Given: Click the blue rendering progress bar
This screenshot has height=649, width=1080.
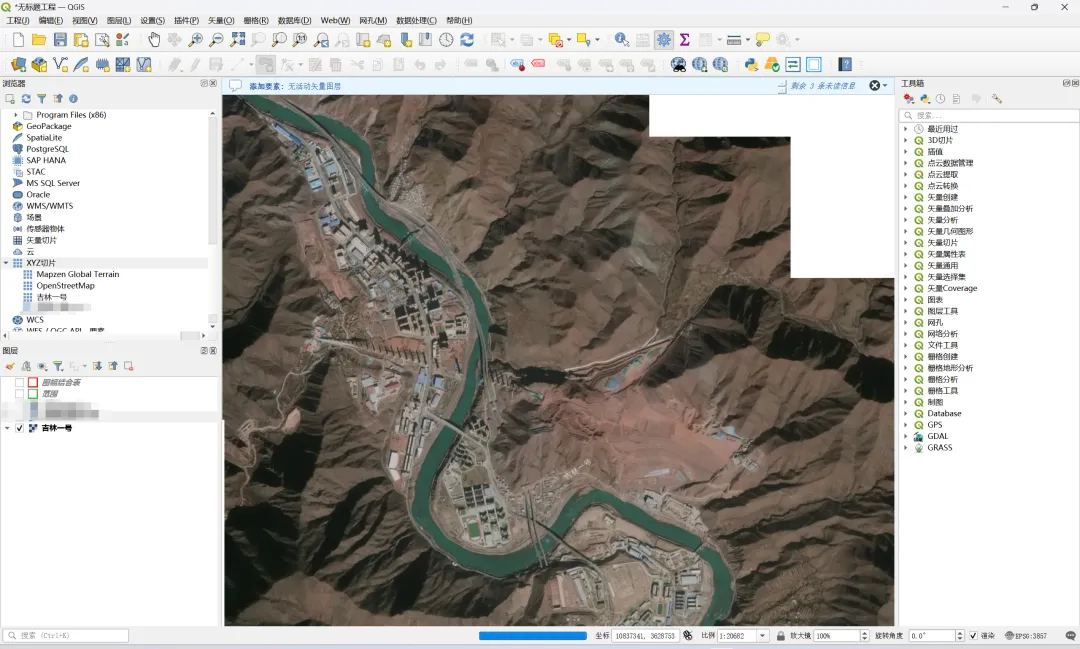Looking at the screenshot, I should pyautogui.click(x=532, y=636).
